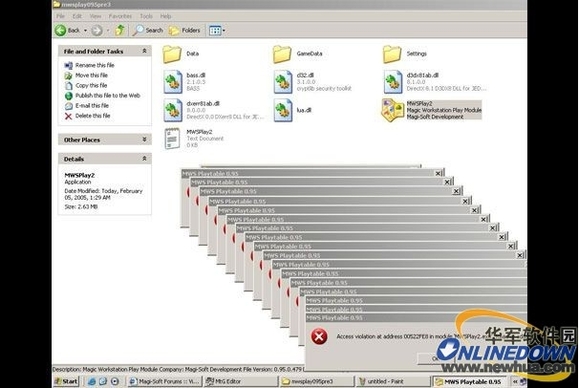Collapse the Details panel
579x388 pixels.
pos(144,159)
